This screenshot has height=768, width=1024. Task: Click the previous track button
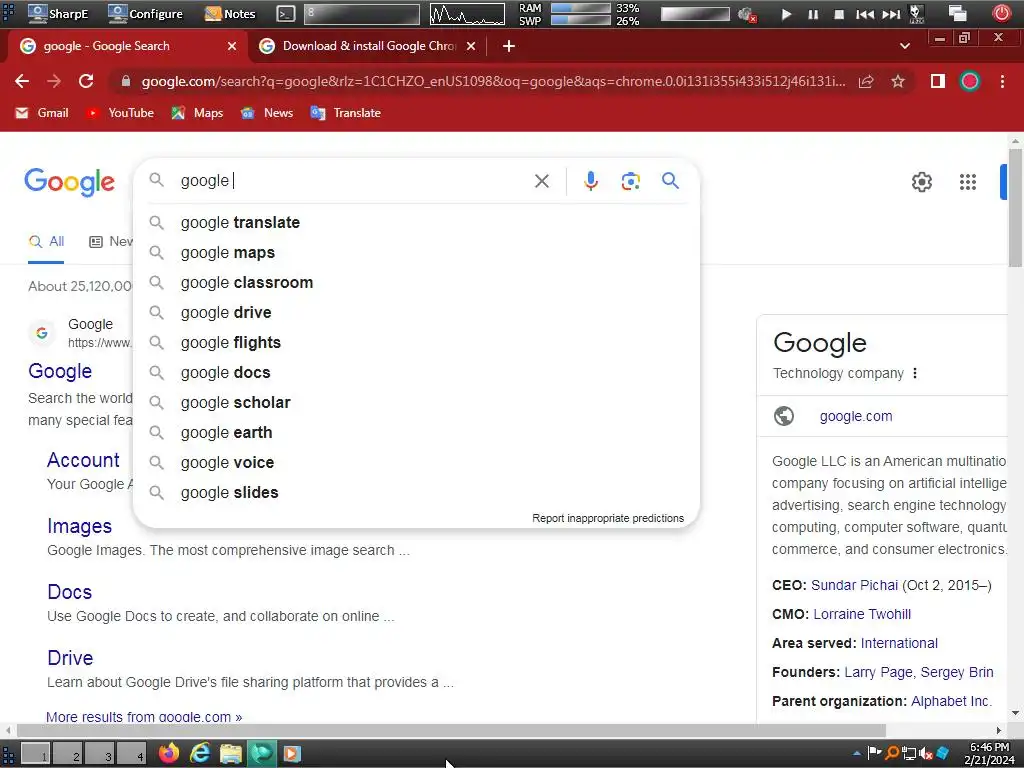click(x=865, y=14)
